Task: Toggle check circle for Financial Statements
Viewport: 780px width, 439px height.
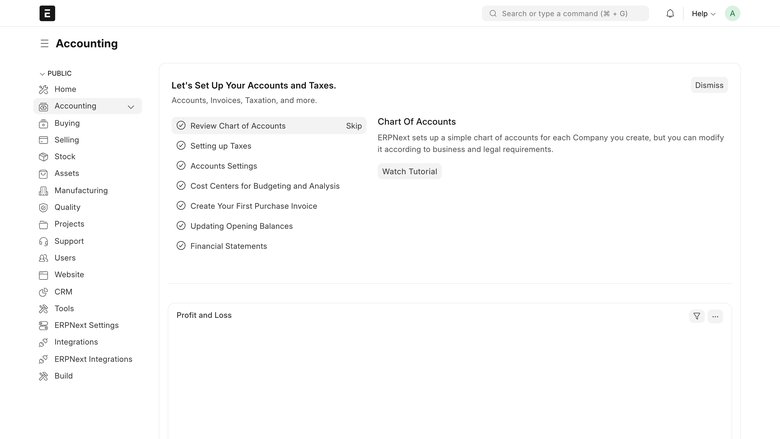Action: (181, 246)
